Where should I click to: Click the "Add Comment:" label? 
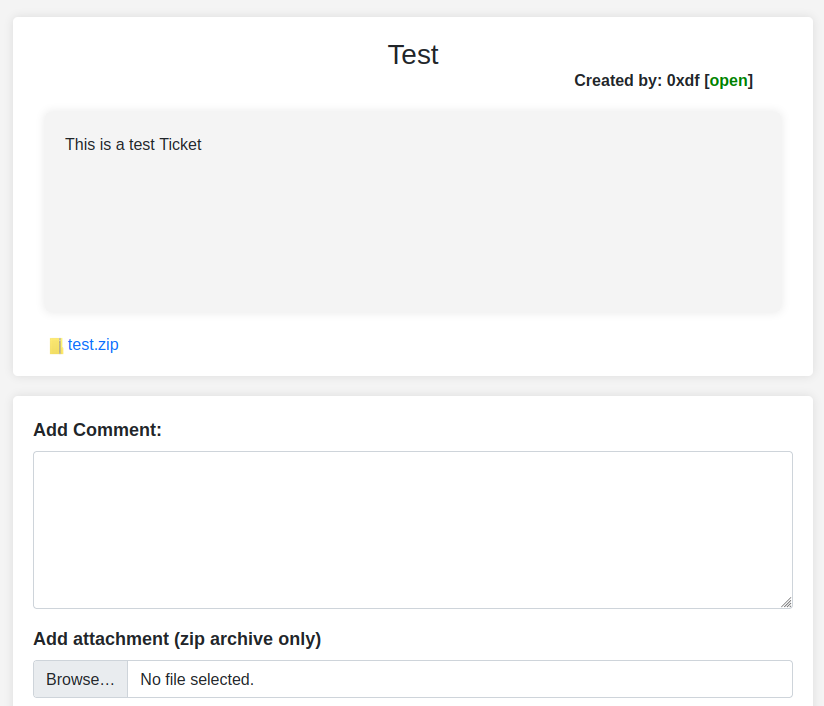(x=97, y=430)
